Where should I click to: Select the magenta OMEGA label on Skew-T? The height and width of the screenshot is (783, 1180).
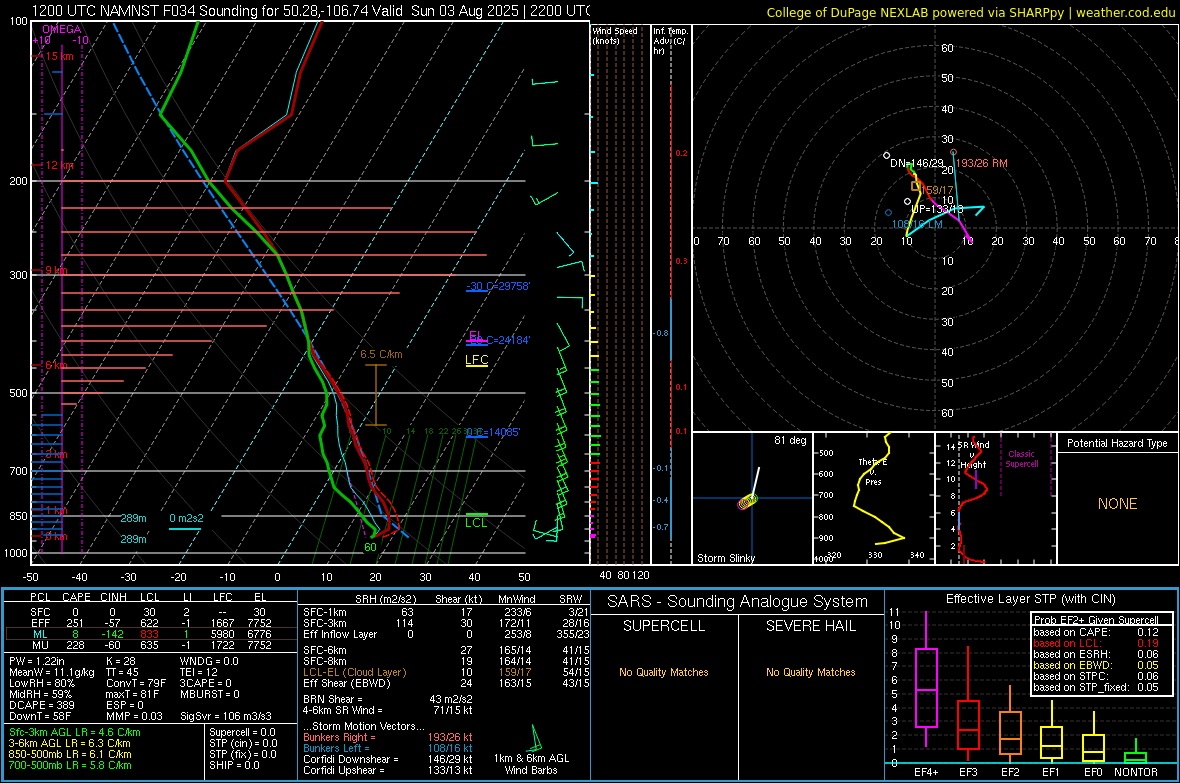coord(62,29)
